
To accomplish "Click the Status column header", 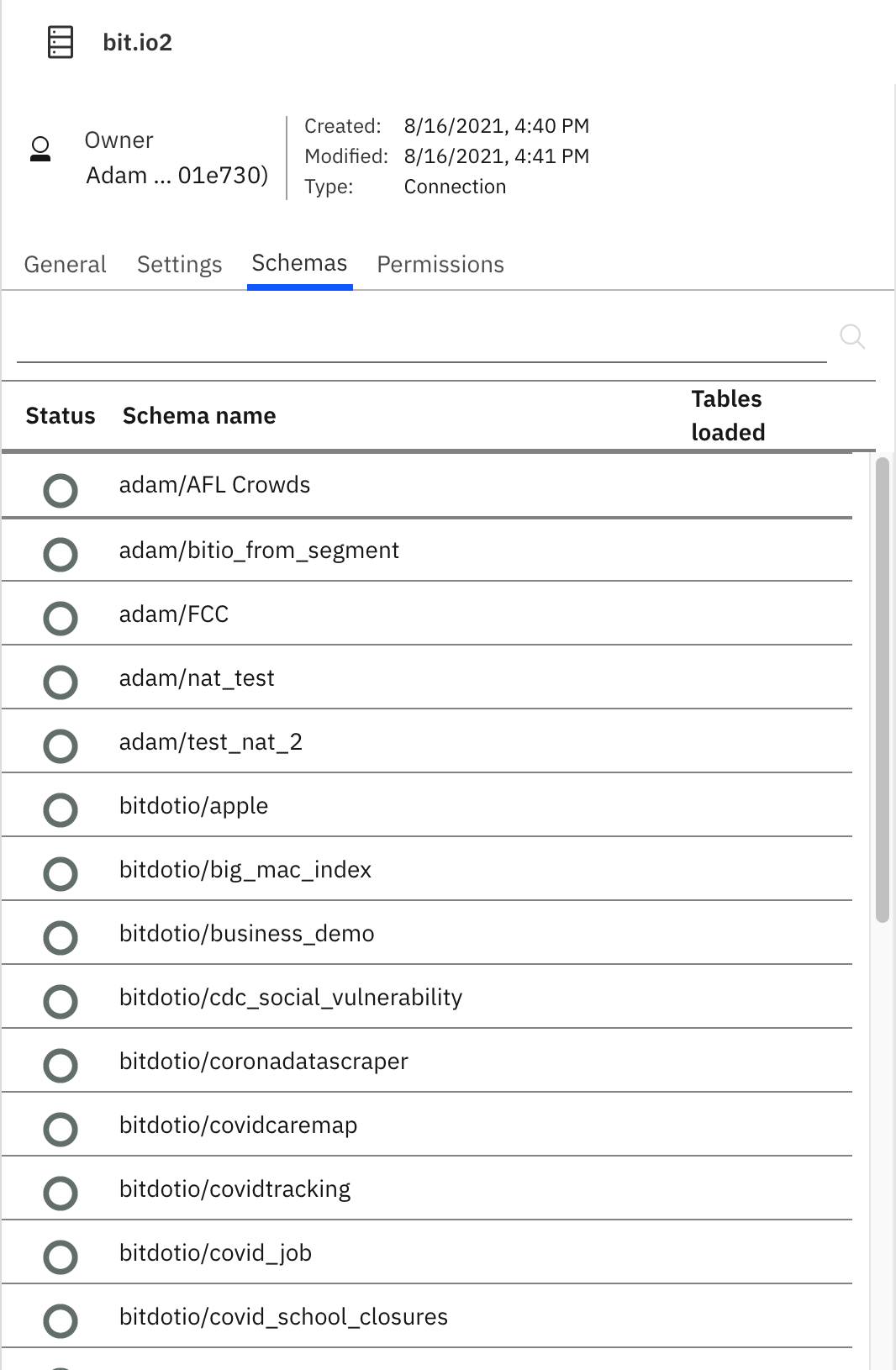I will pyautogui.click(x=61, y=416).
